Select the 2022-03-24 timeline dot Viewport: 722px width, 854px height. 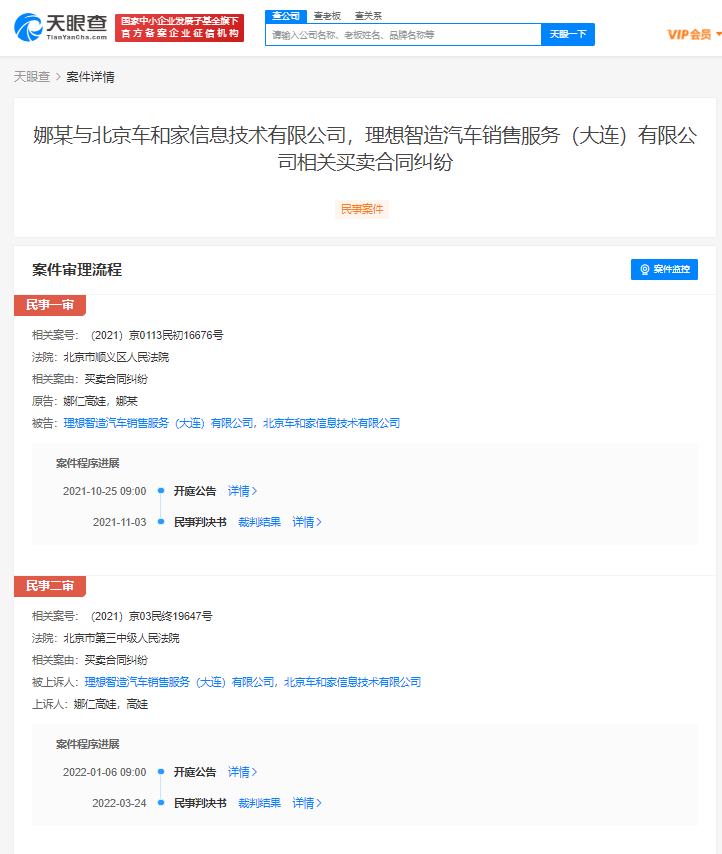click(x=161, y=803)
